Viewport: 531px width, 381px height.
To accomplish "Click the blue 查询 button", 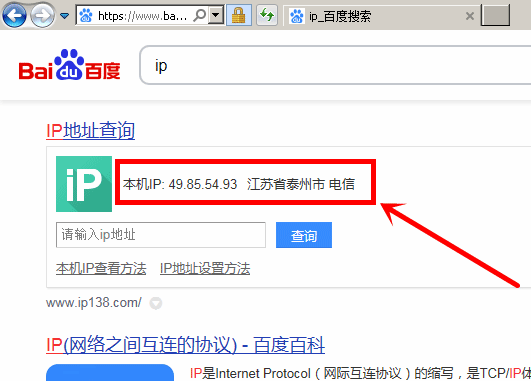I will pyautogui.click(x=304, y=235).
